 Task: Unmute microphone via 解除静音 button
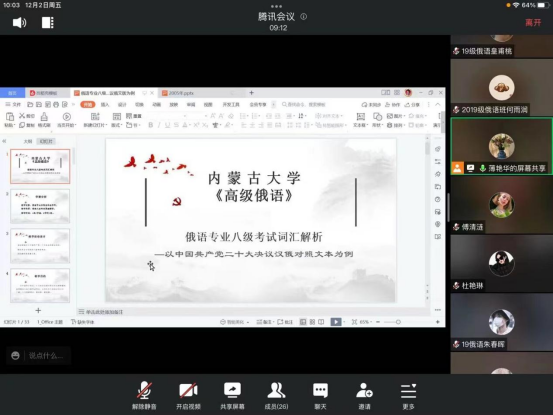pyautogui.click(x=144, y=395)
